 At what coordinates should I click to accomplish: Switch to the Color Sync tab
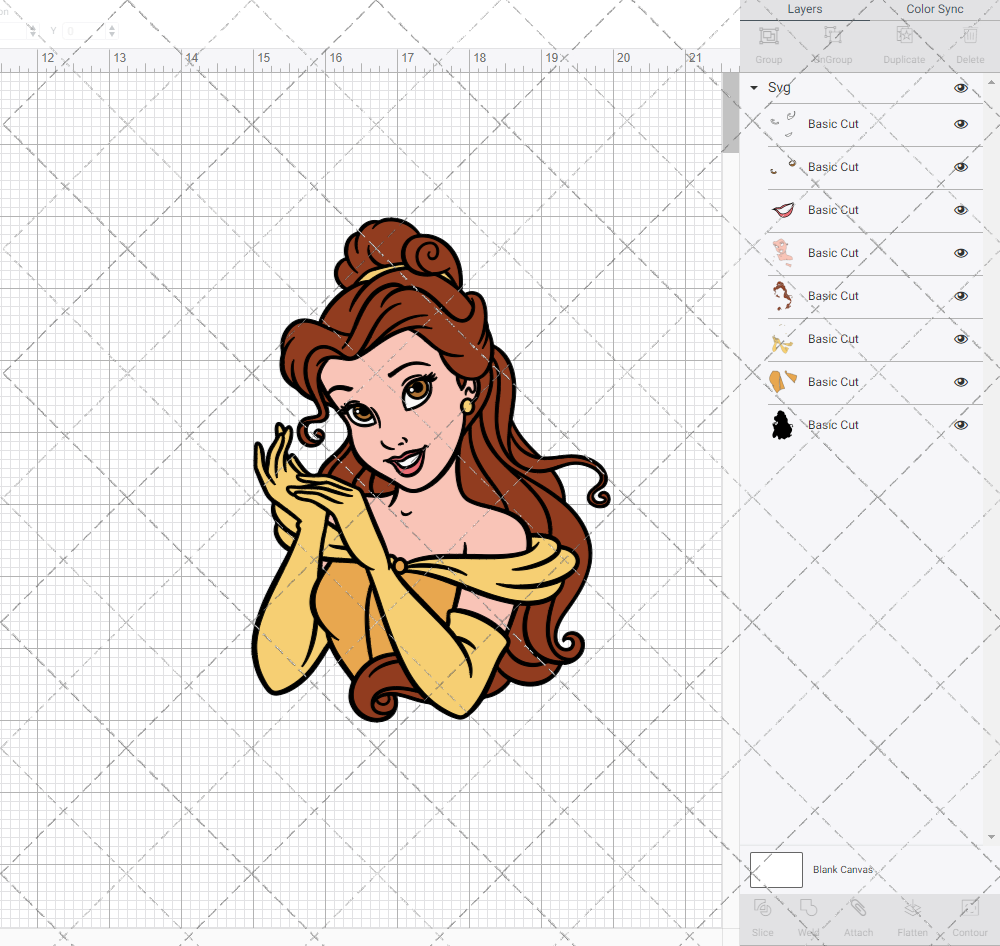(934, 9)
